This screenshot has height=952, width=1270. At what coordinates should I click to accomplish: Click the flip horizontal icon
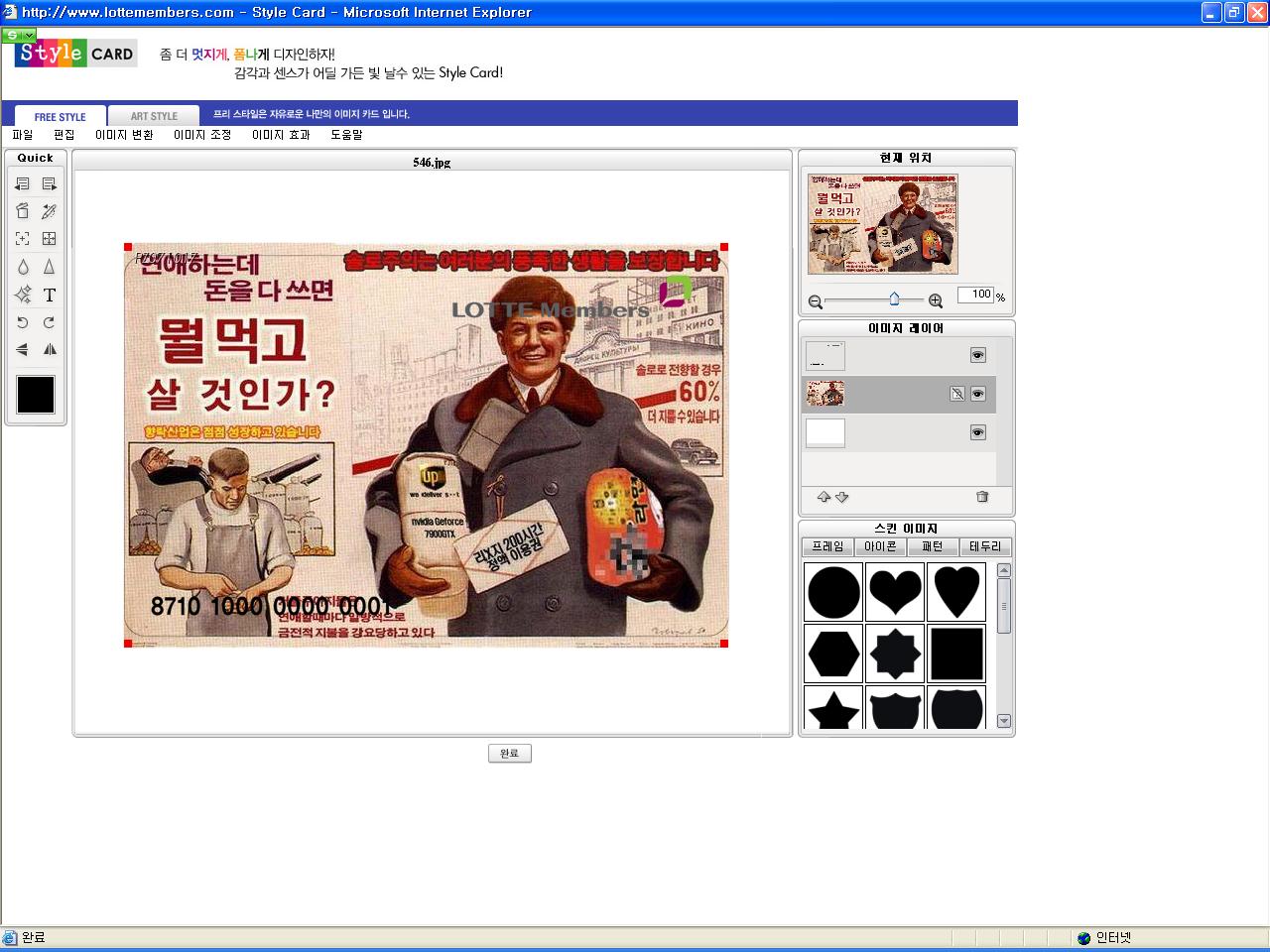pyautogui.click(x=49, y=349)
